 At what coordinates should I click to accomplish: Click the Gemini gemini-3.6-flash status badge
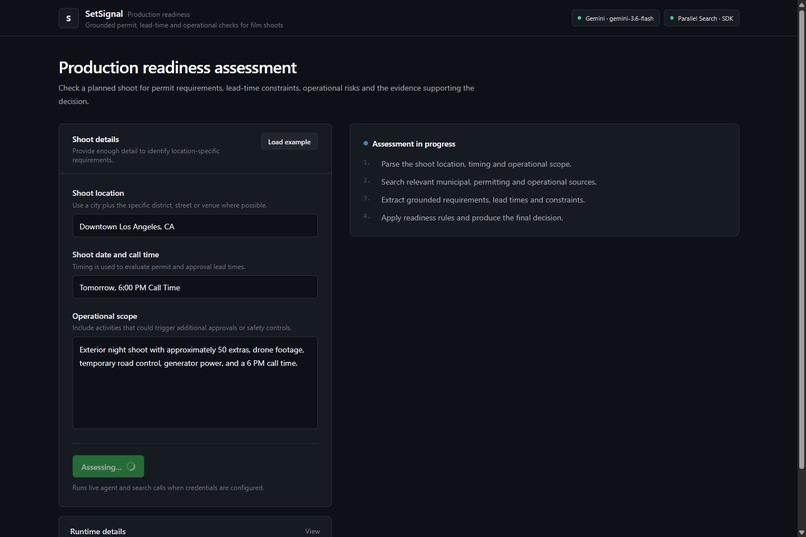[x=615, y=18]
